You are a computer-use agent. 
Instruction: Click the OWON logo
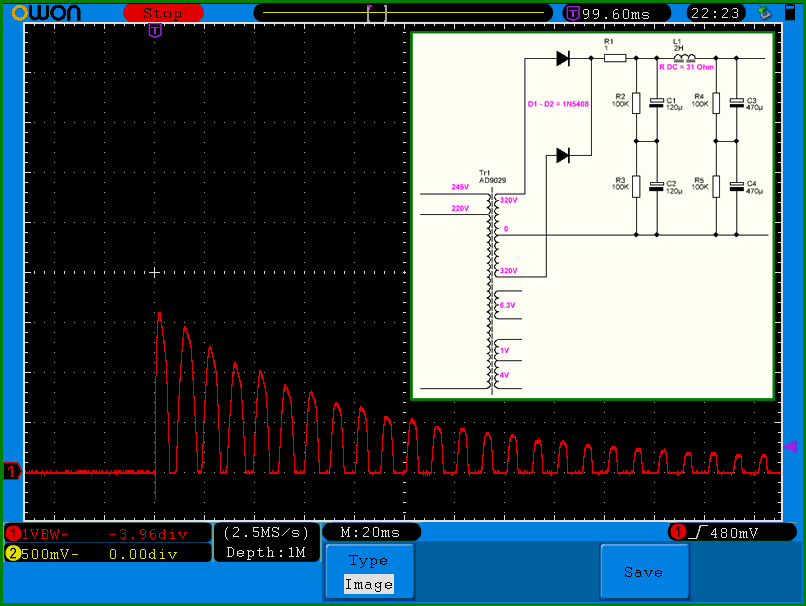46,13
